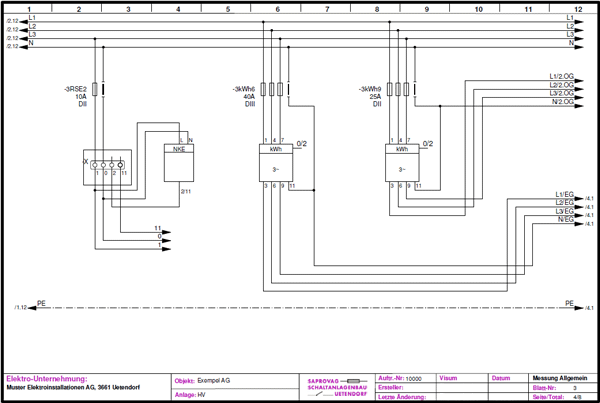The height and width of the screenshot is (403, 600).
Task: Click the order number 10000
Action: [x=413, y=379]
